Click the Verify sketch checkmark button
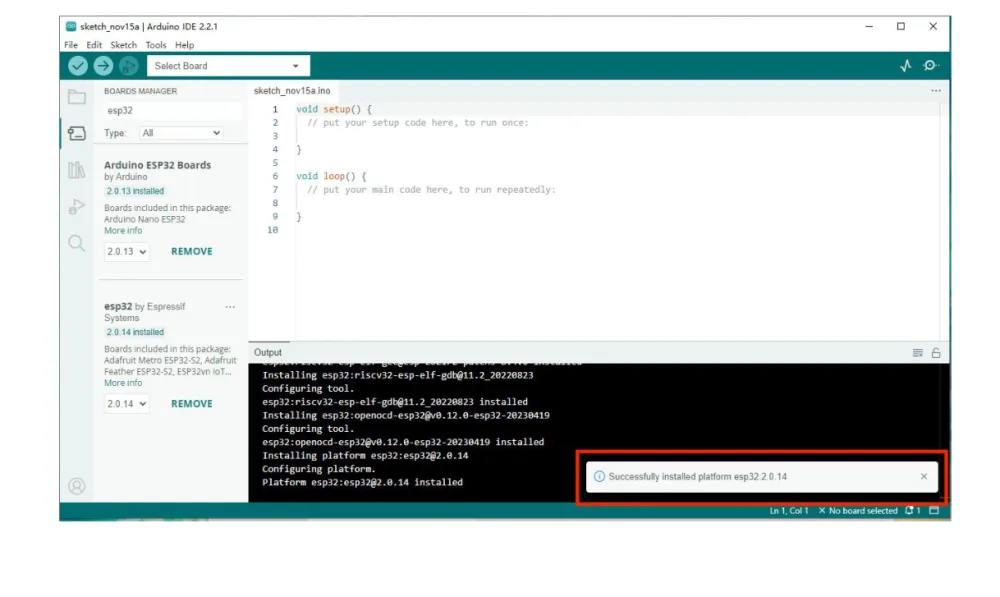This screenshot has width=1000, height=597. pos(78,66)
